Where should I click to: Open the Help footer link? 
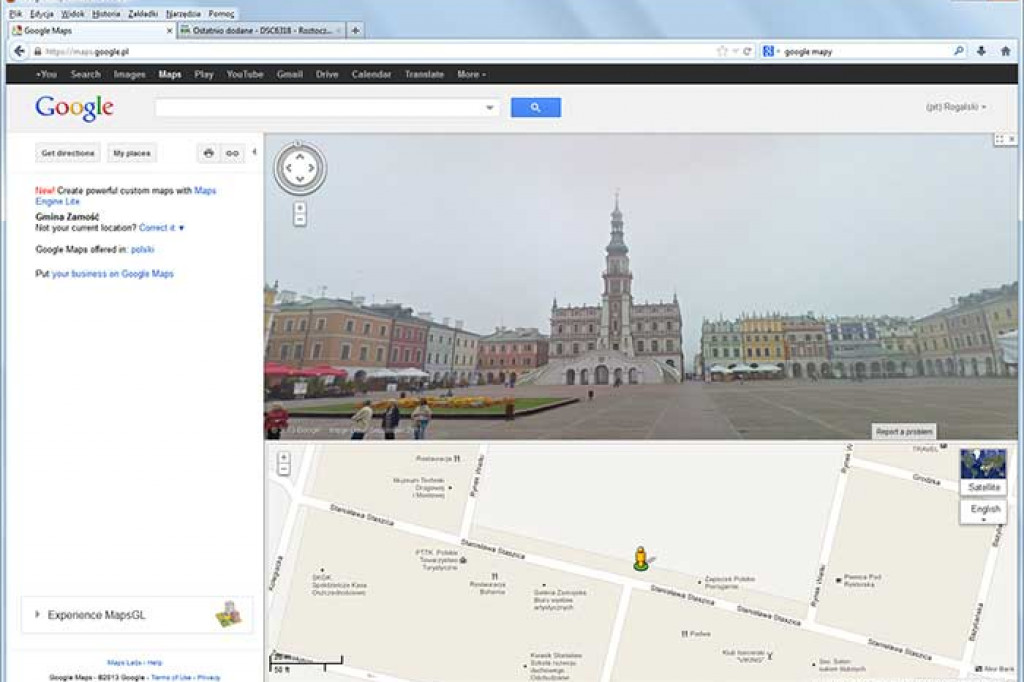(155, 662)
